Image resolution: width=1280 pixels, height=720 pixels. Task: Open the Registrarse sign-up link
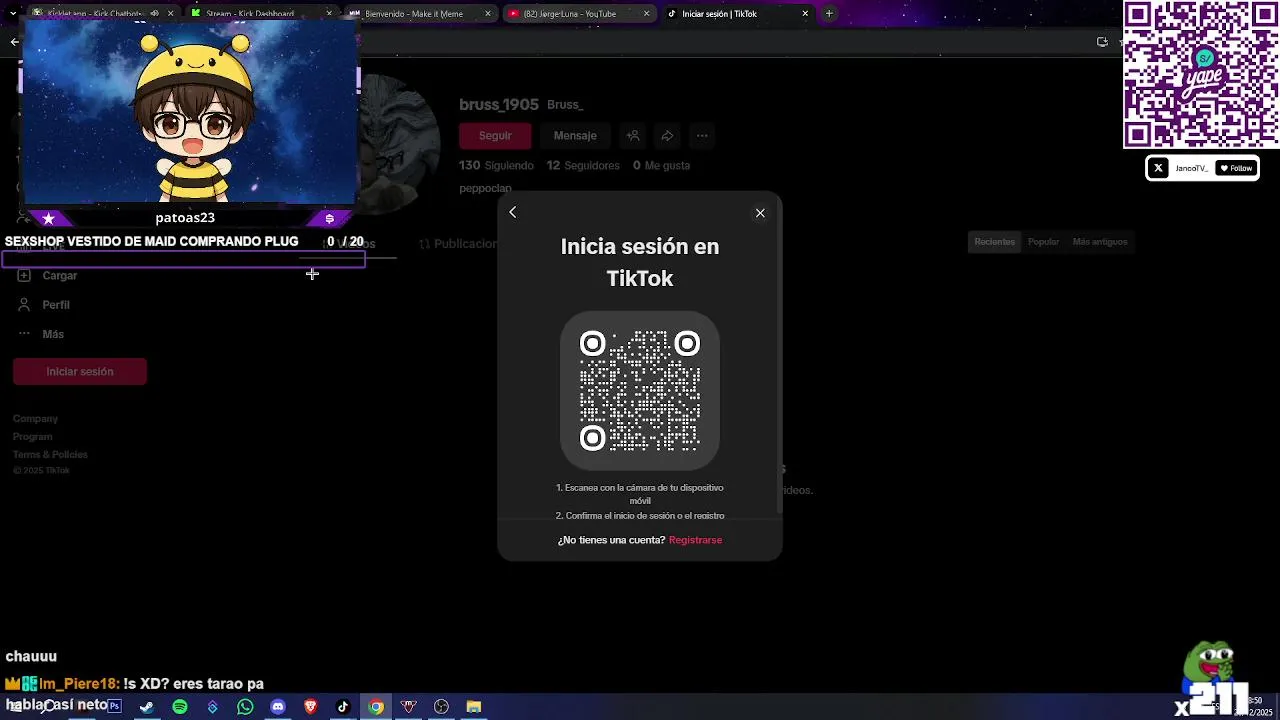[x=695, y=540]
